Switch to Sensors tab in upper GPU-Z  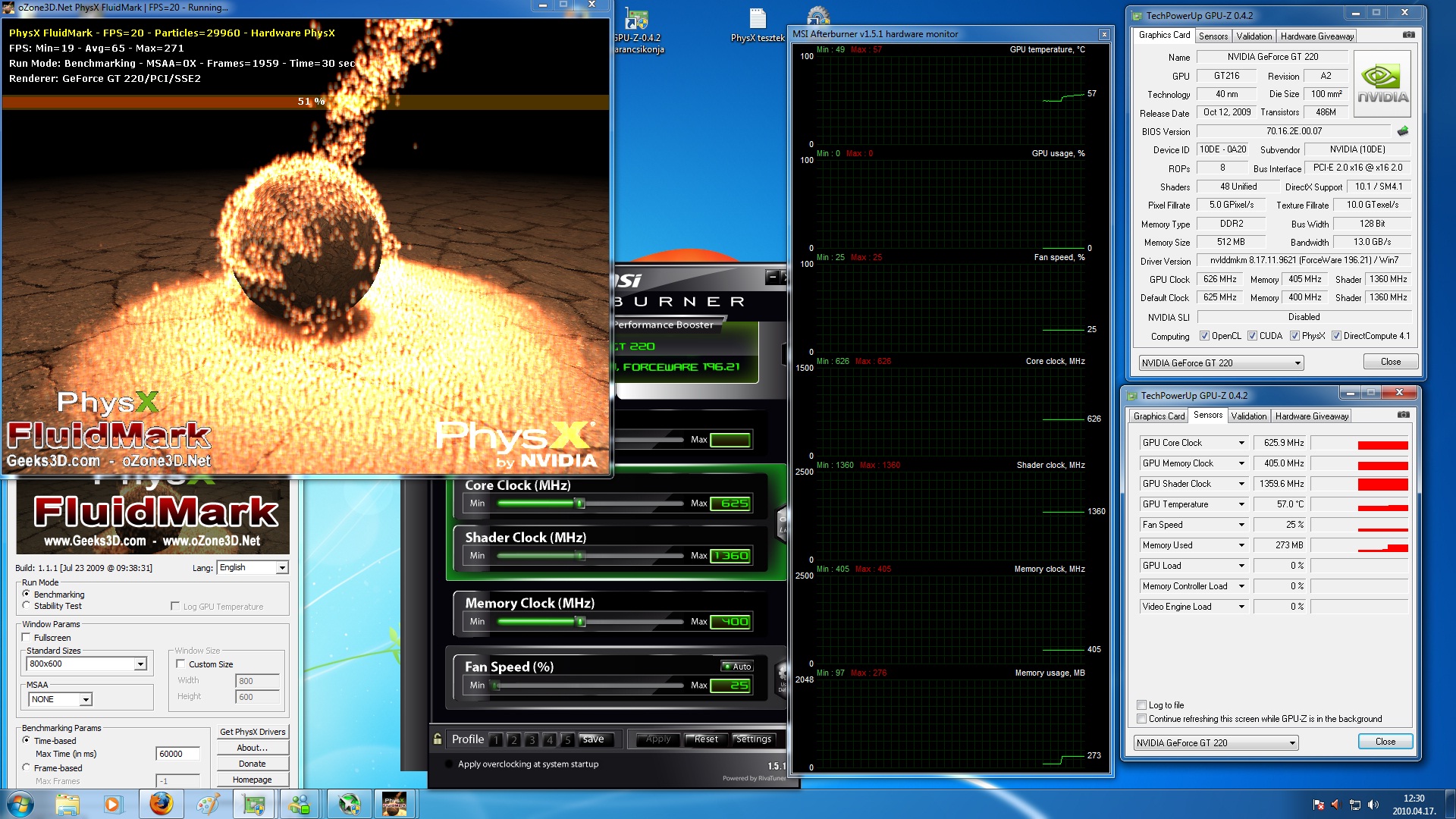coord(1213,36)
